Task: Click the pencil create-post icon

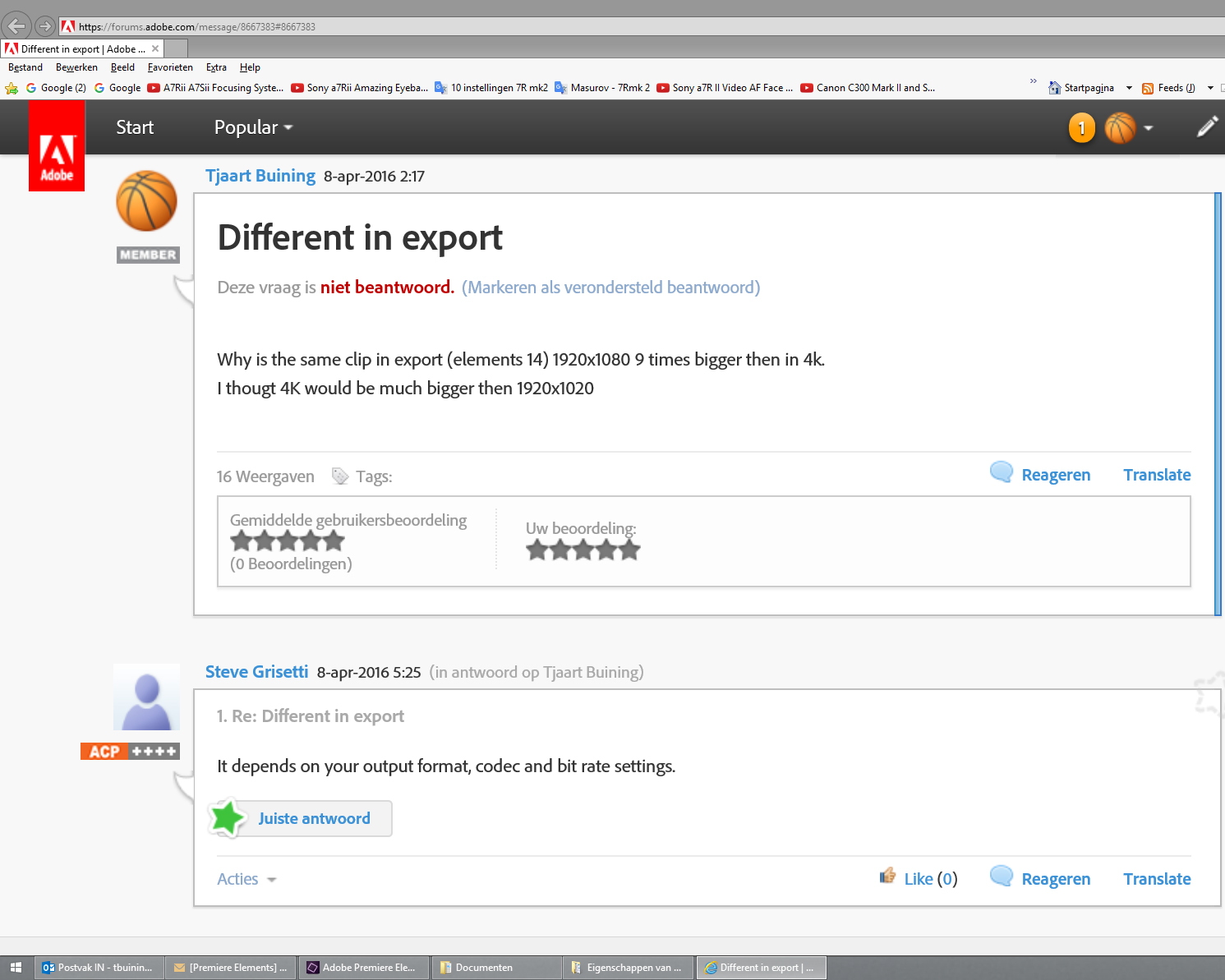Action: pos(1206,127)
